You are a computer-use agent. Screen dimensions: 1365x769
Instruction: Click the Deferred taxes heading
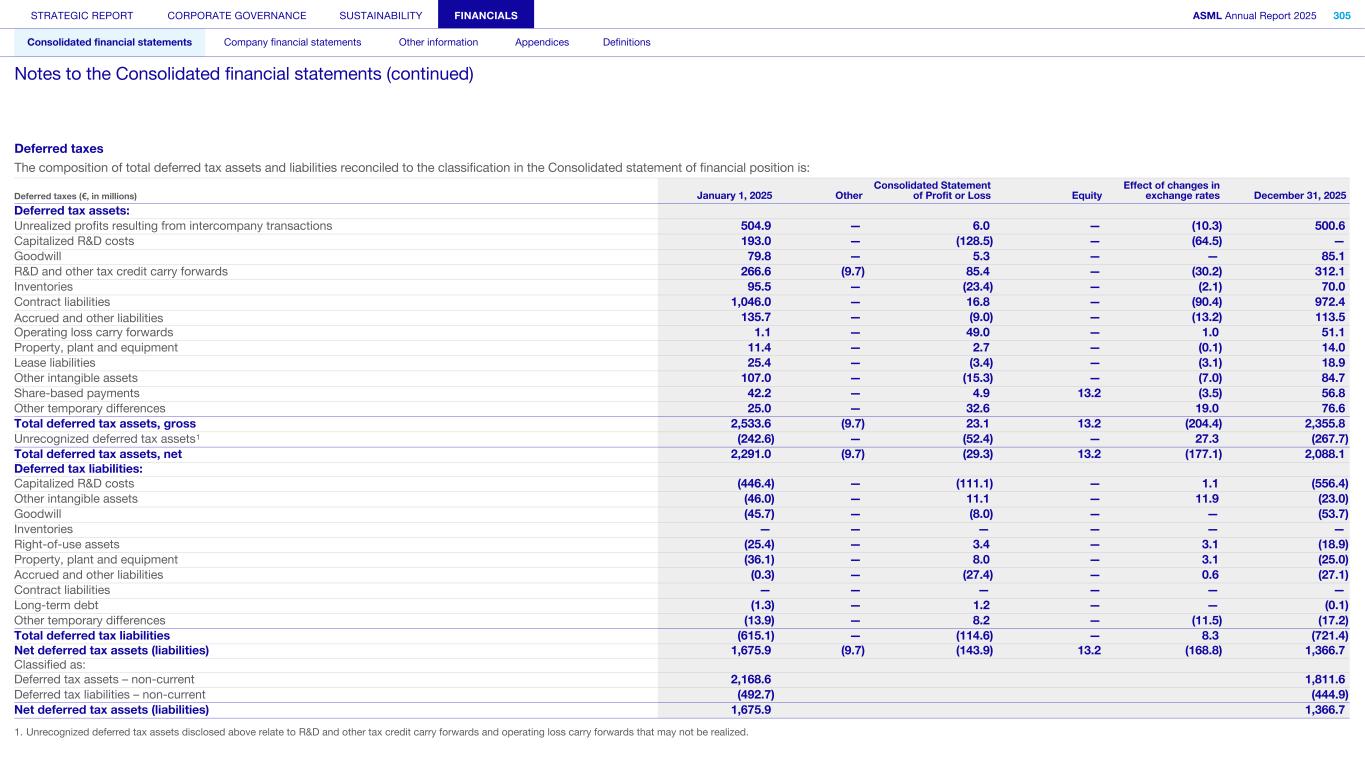pyautogui.click(x=59, y=148)
